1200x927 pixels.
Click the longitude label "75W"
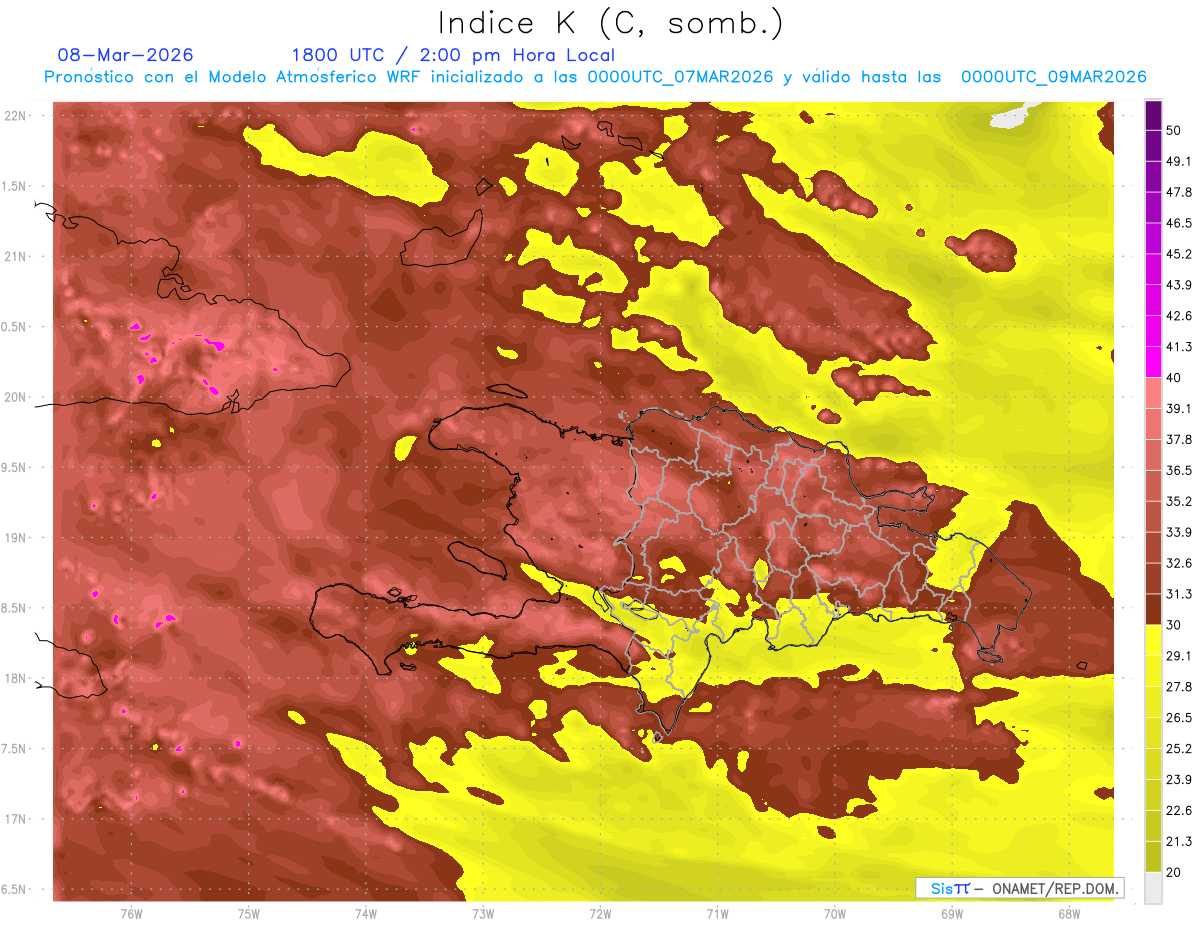pos(249,913)
